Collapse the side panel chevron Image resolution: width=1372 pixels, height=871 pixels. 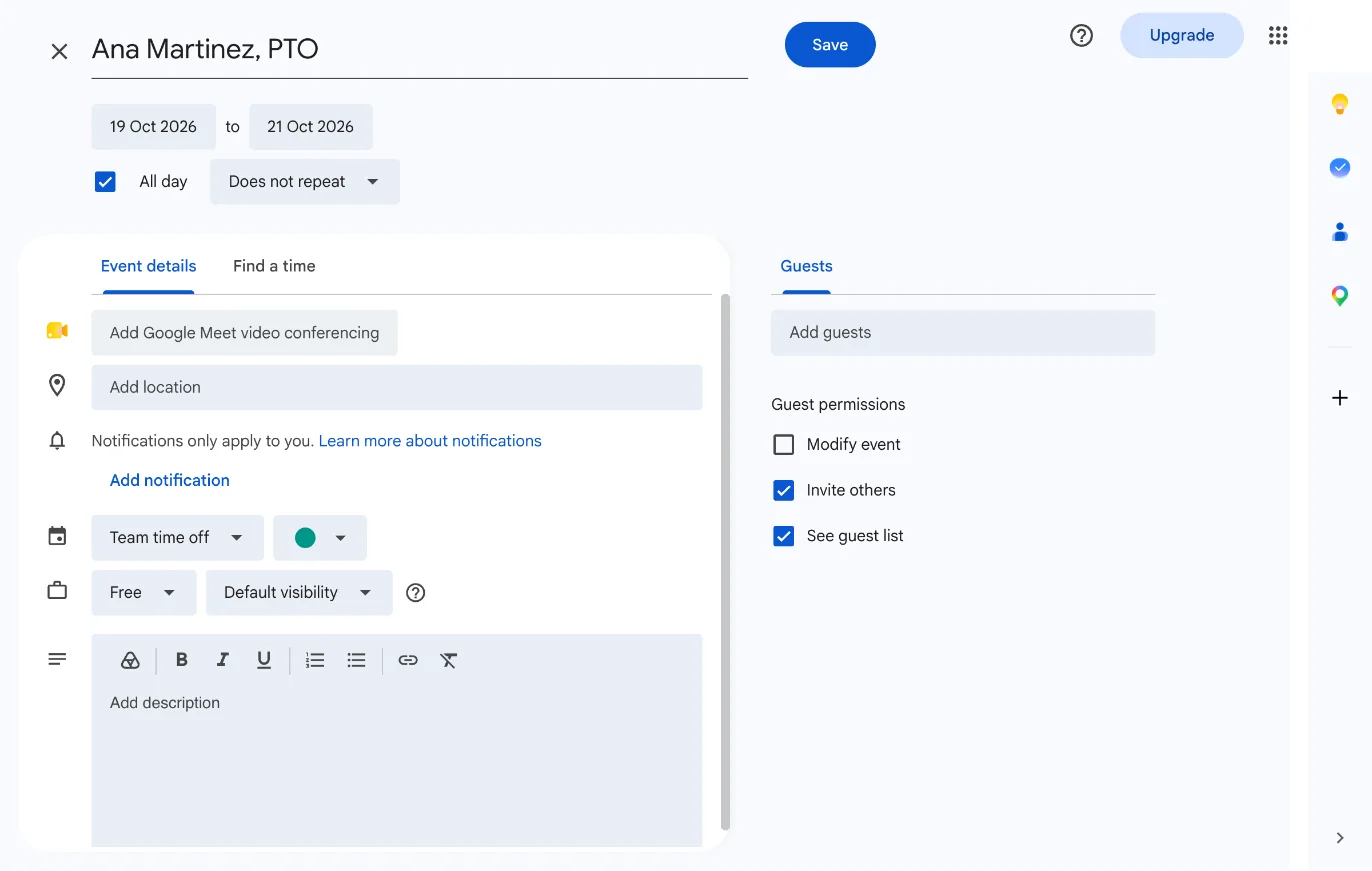(x=1340, y=837)
